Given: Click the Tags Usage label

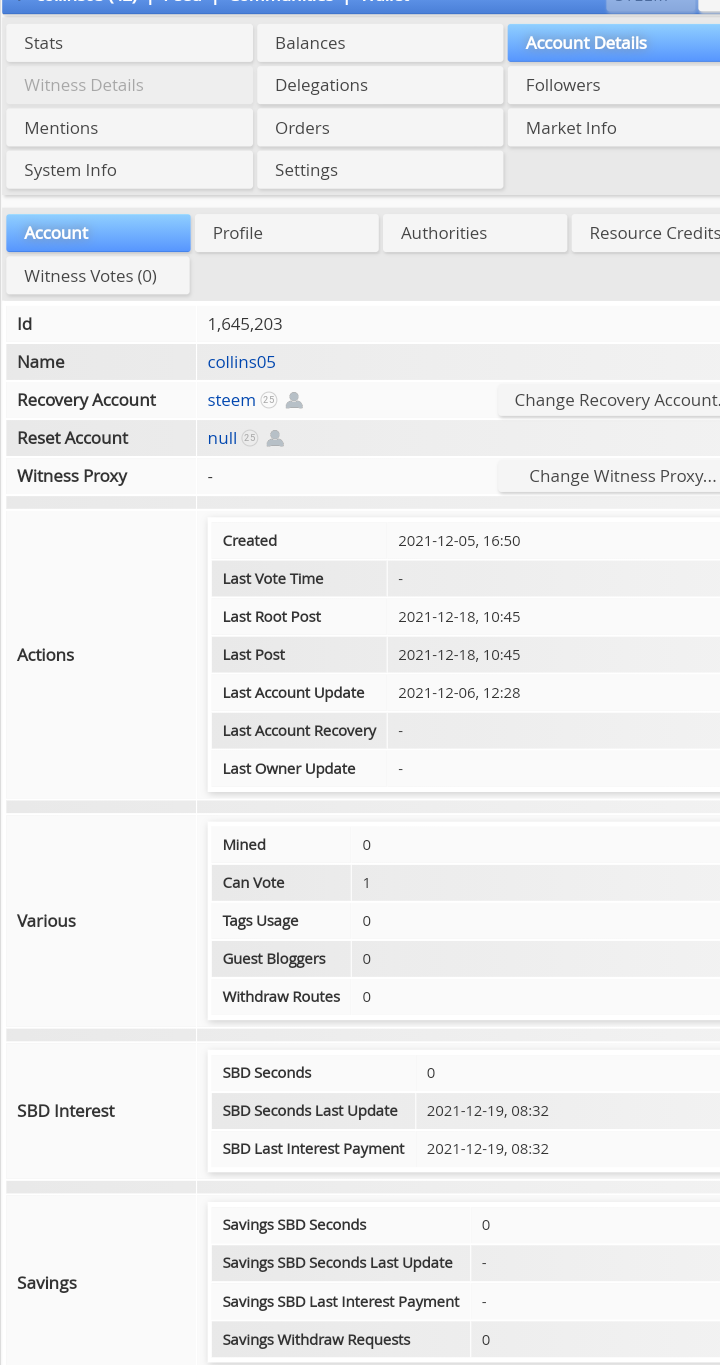Looking at the screenshot, I should coord(260,921).
